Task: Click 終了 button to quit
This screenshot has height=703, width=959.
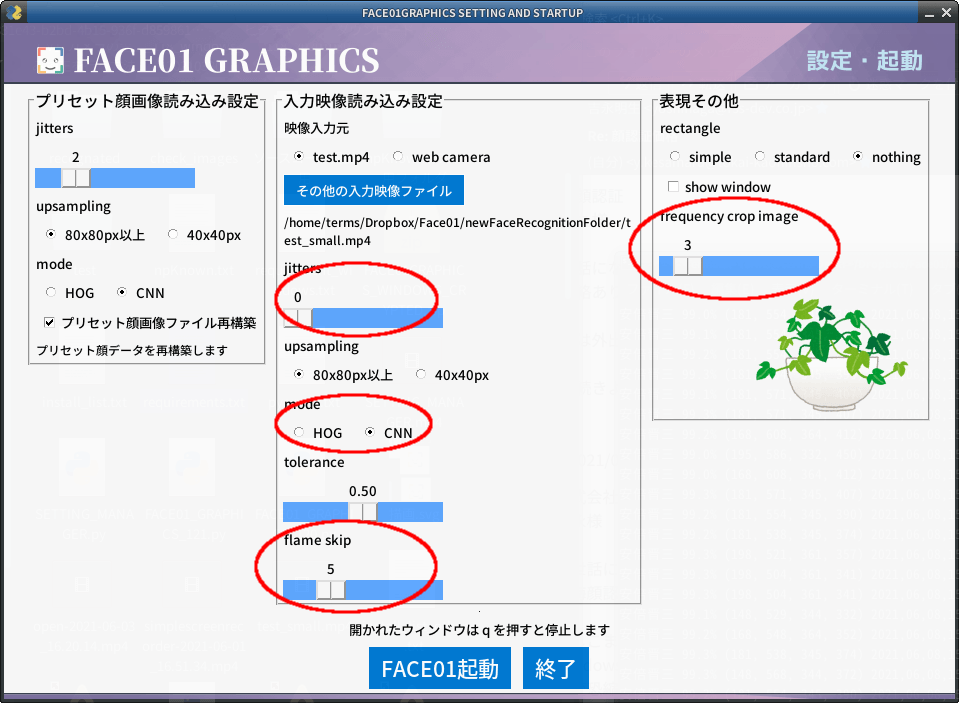Action: click(x=555, y=668)
